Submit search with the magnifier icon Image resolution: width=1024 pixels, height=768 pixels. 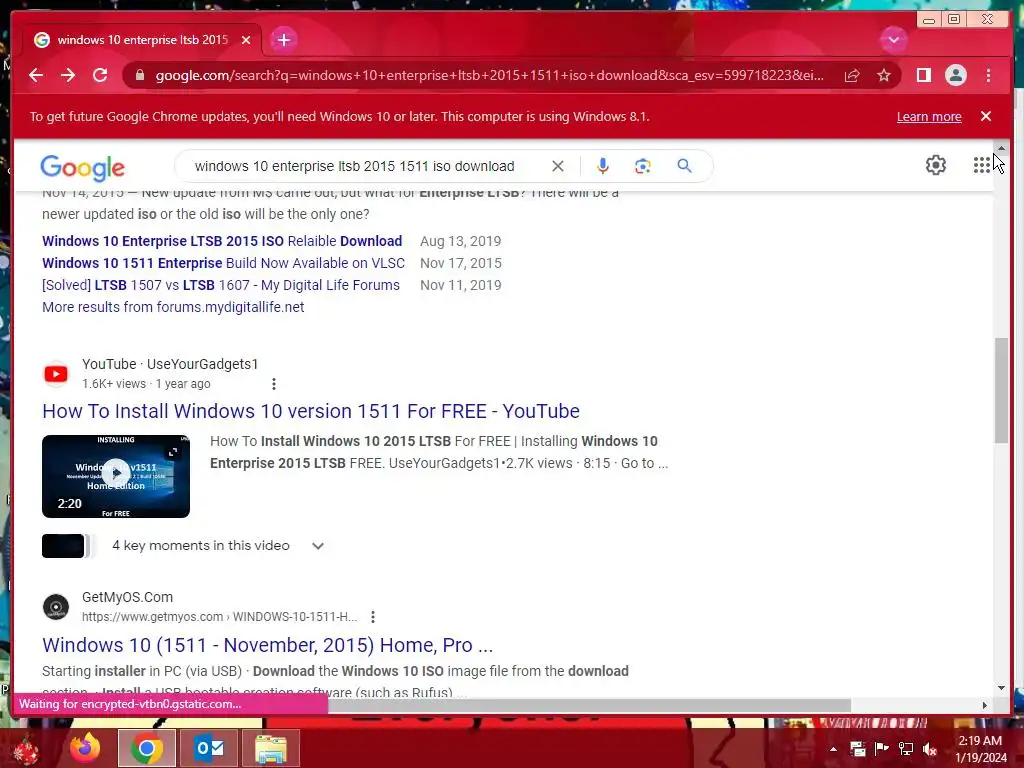[x=684, y=166]
